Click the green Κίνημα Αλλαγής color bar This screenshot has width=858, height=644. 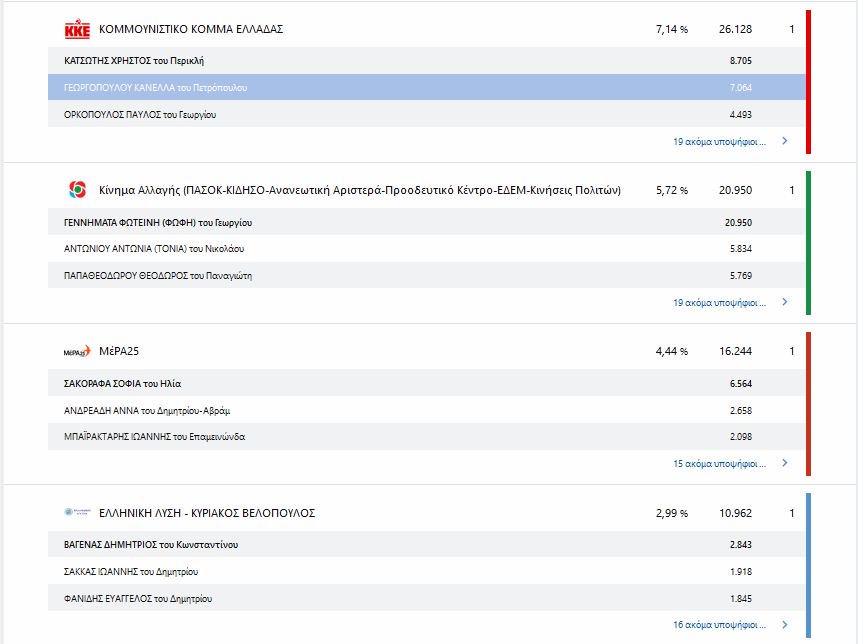pos(809,243)
